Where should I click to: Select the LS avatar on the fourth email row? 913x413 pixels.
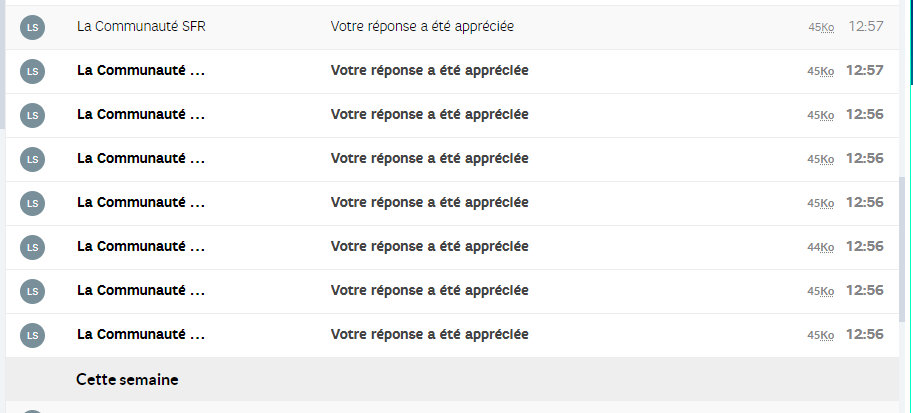pyautogui.click(x=33, y=159)
